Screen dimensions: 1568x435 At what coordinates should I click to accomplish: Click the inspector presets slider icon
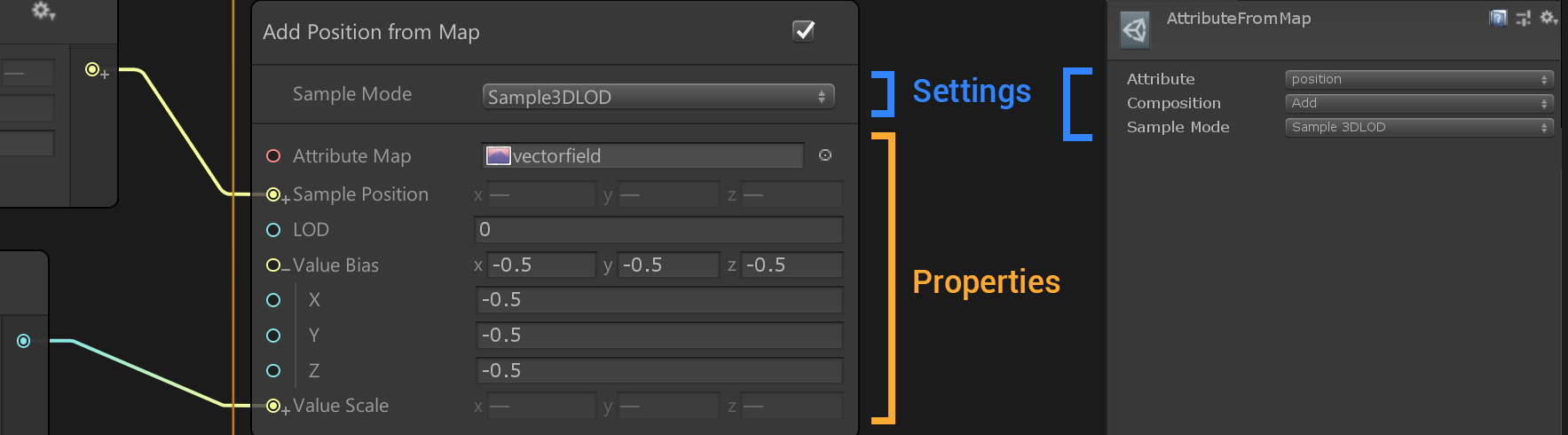click(1524, 18)
